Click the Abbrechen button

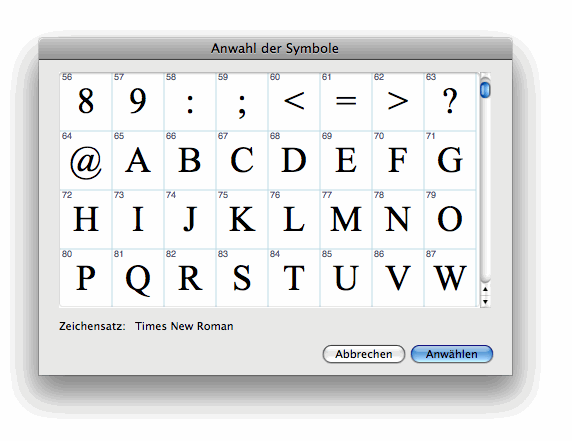pos(364,354)
